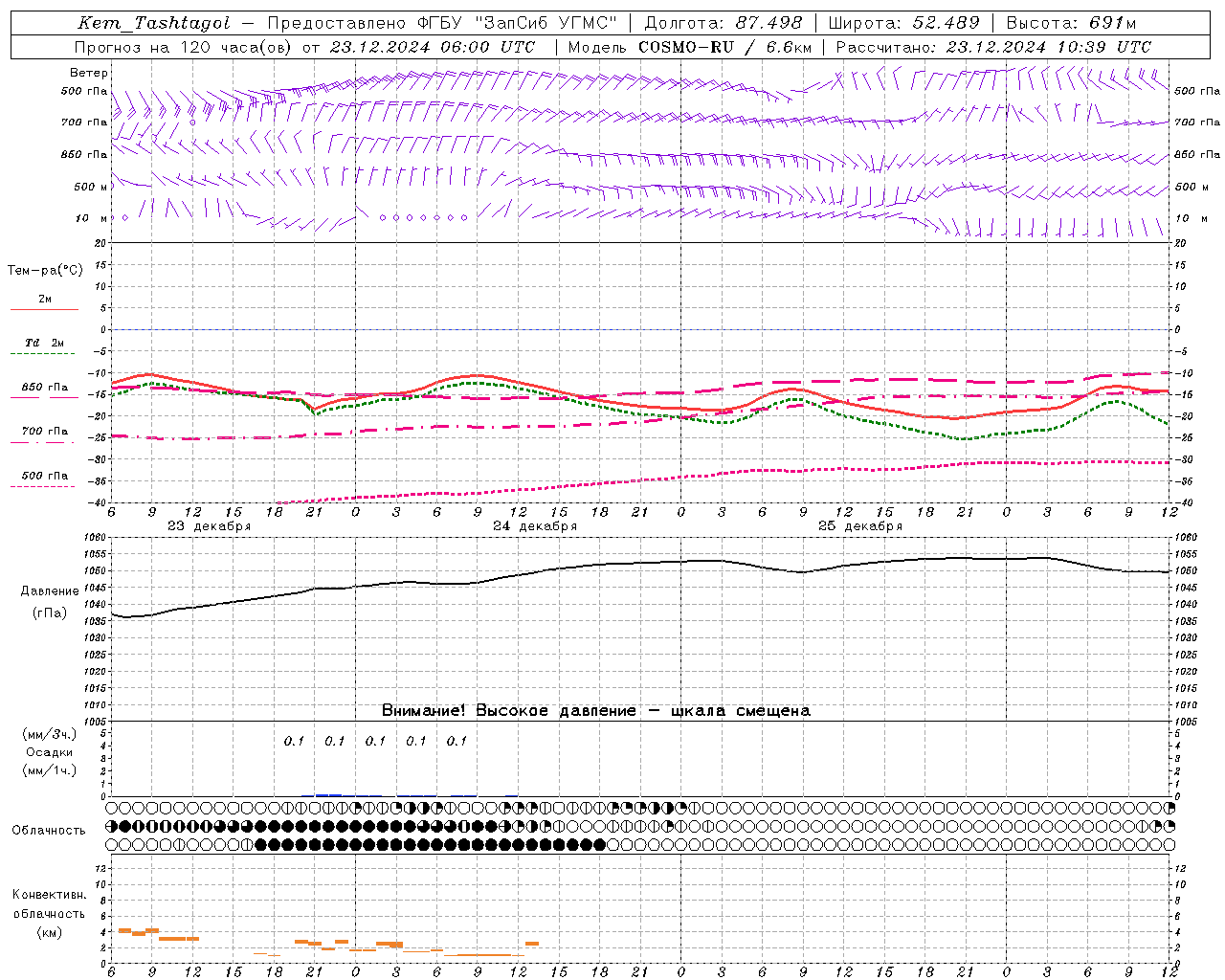Click the "Тем-ра(°C)" temperature legend title
This screenshot has height=980, width=1225.
pyautogui.click(x=45, y=271)
